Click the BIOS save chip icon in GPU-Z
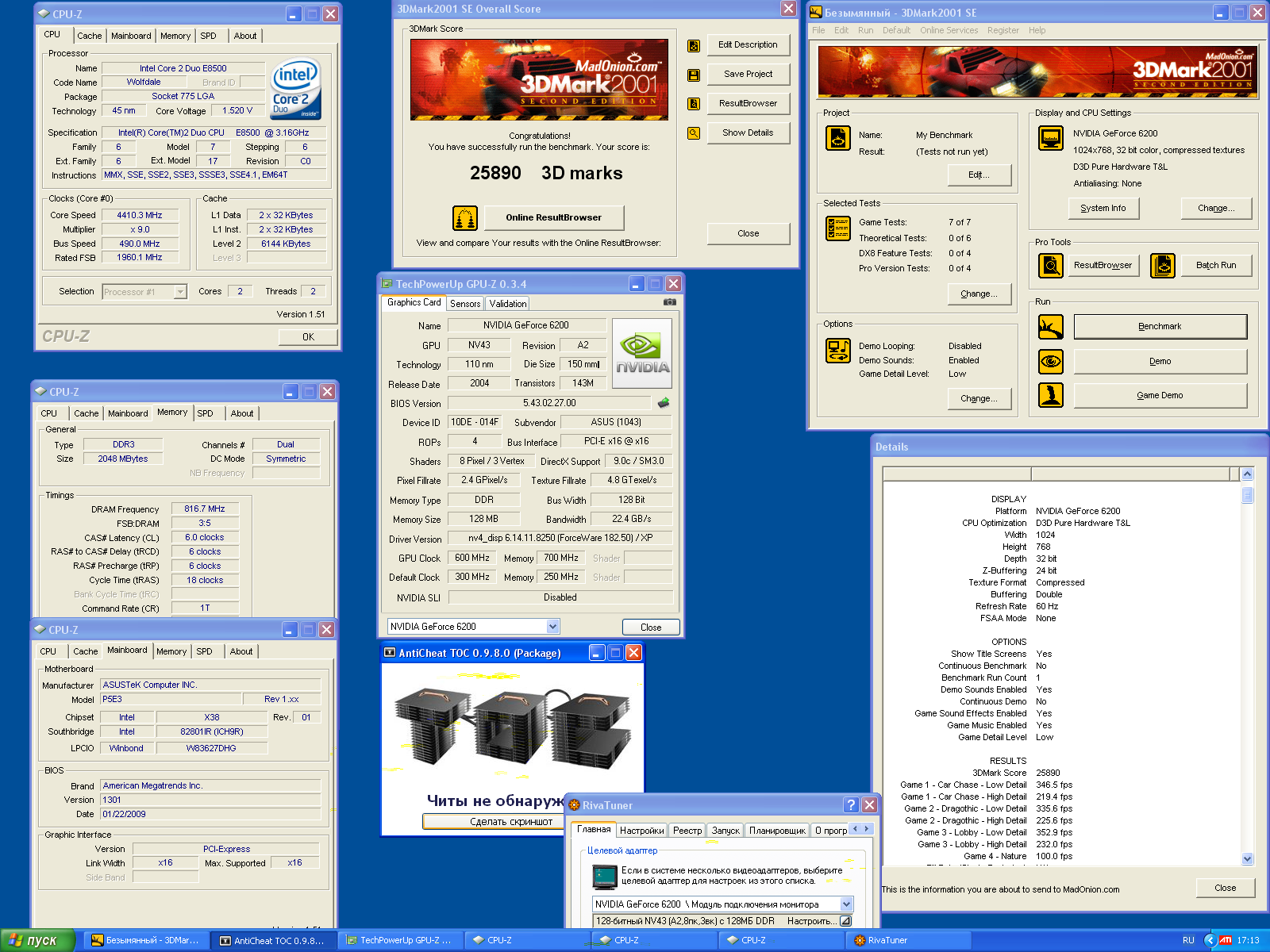 [x=664, y=403]
